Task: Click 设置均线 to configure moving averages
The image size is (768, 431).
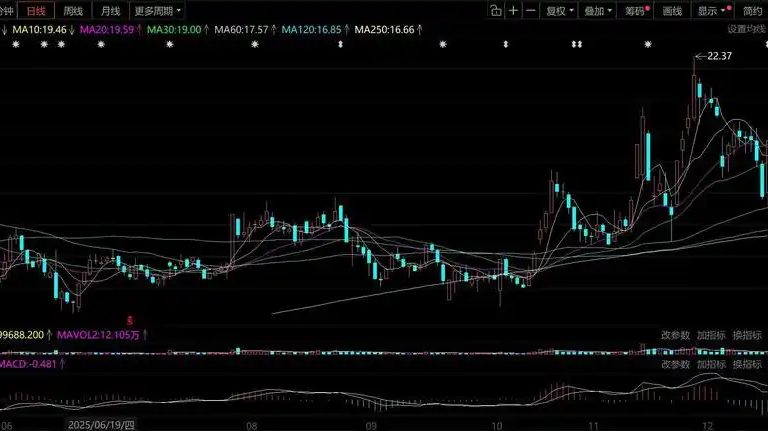Action: [747, 29]
